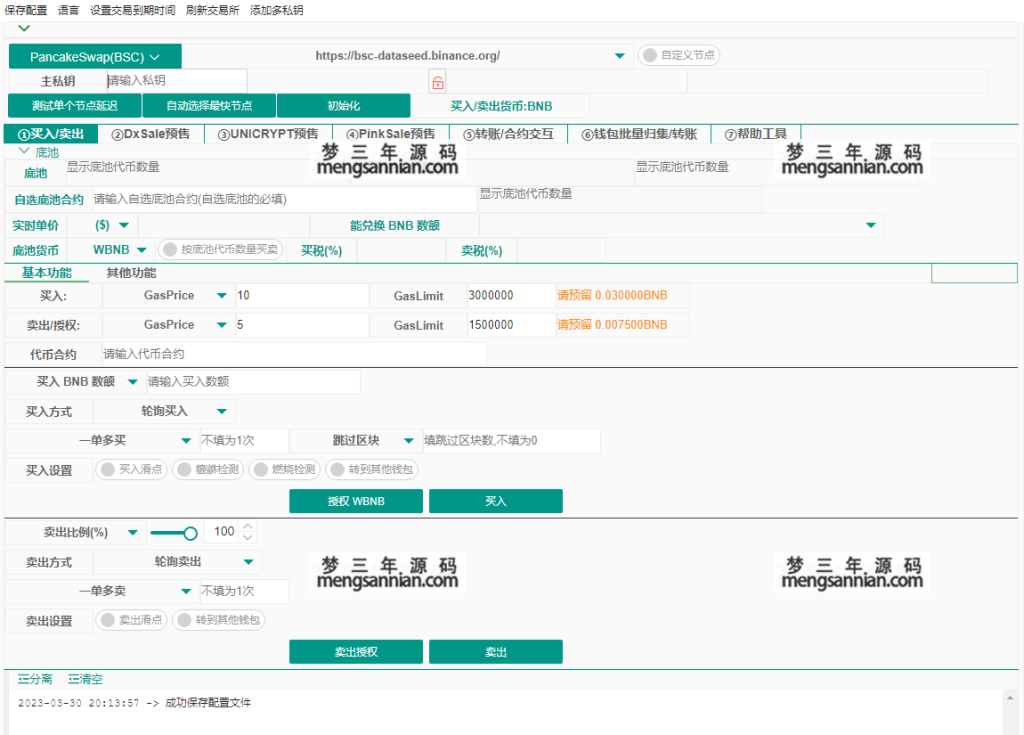Click the log panel scrollbar up arrow
This screenshot has width=1024, height=735.
[1010, 698]
